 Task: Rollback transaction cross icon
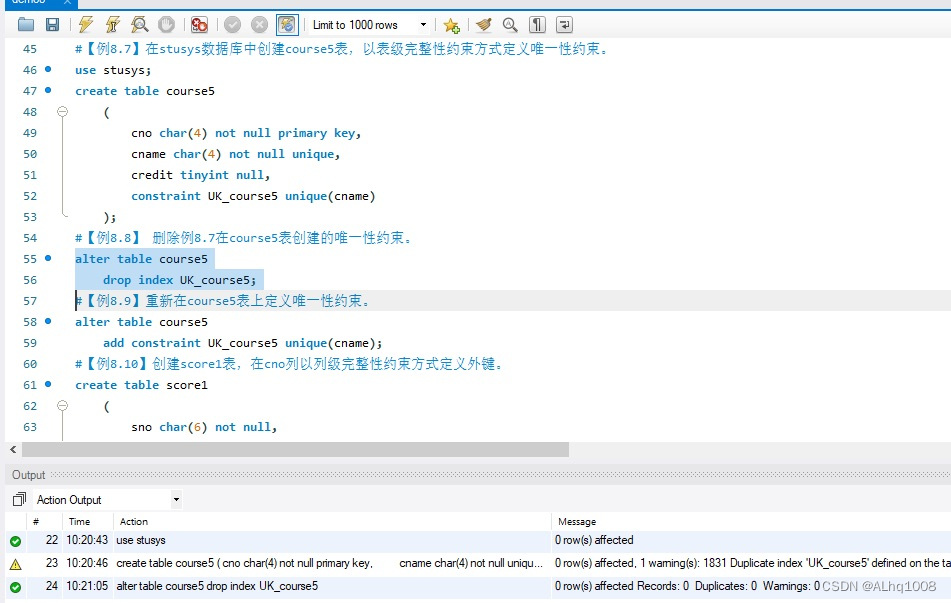tap(260, 25)
